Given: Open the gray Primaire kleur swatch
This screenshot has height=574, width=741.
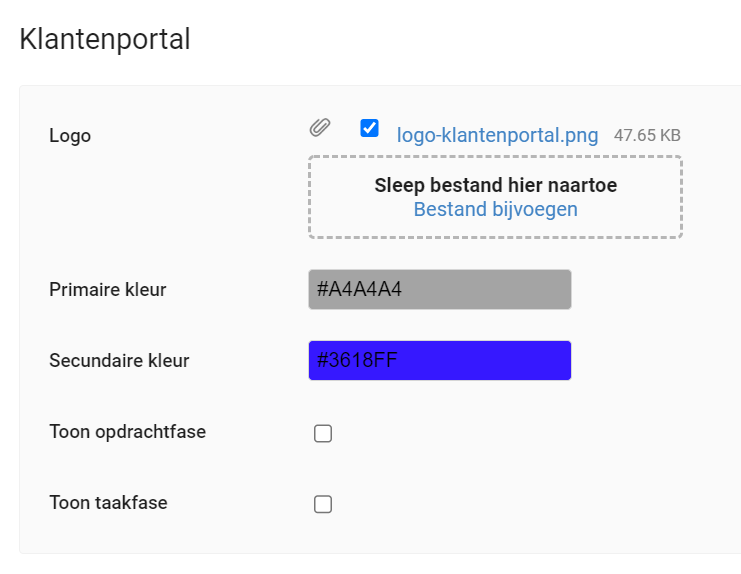Looking at the screenshot, I should (439, 290).
